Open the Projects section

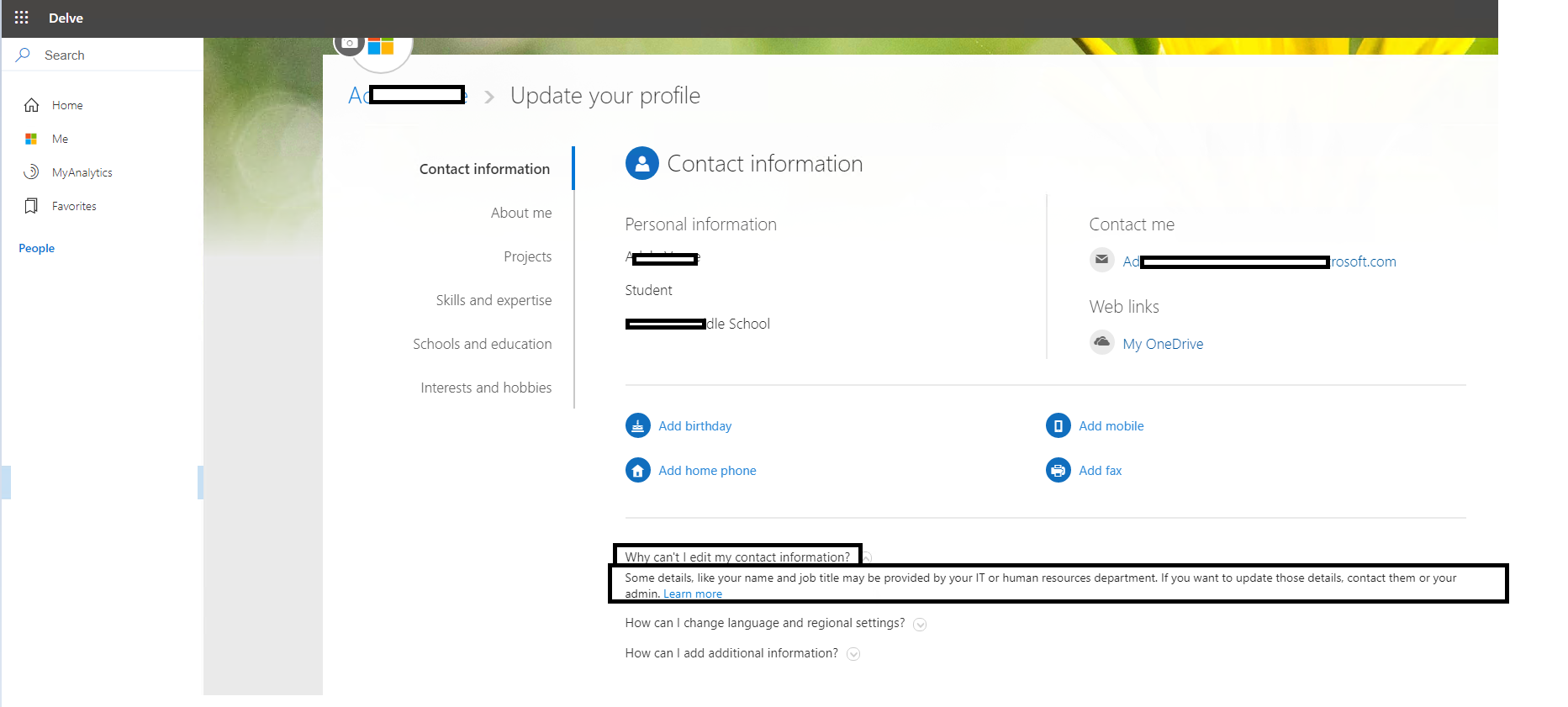(528, 256)
